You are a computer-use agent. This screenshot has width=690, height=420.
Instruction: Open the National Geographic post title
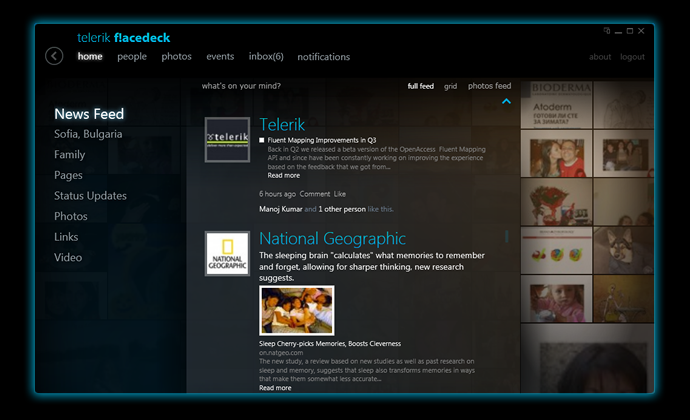point(332,239)
